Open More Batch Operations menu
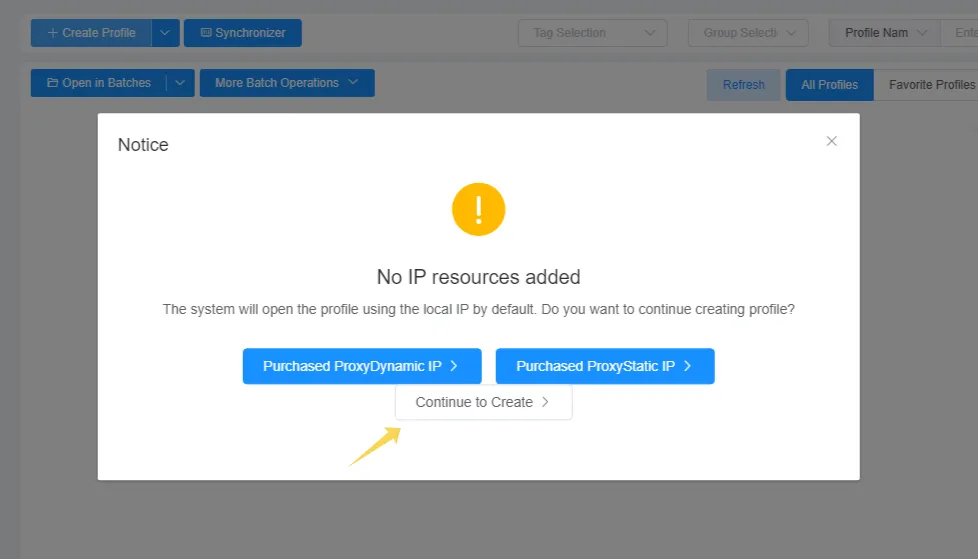 pyautogui.click(x=287, y=83)
